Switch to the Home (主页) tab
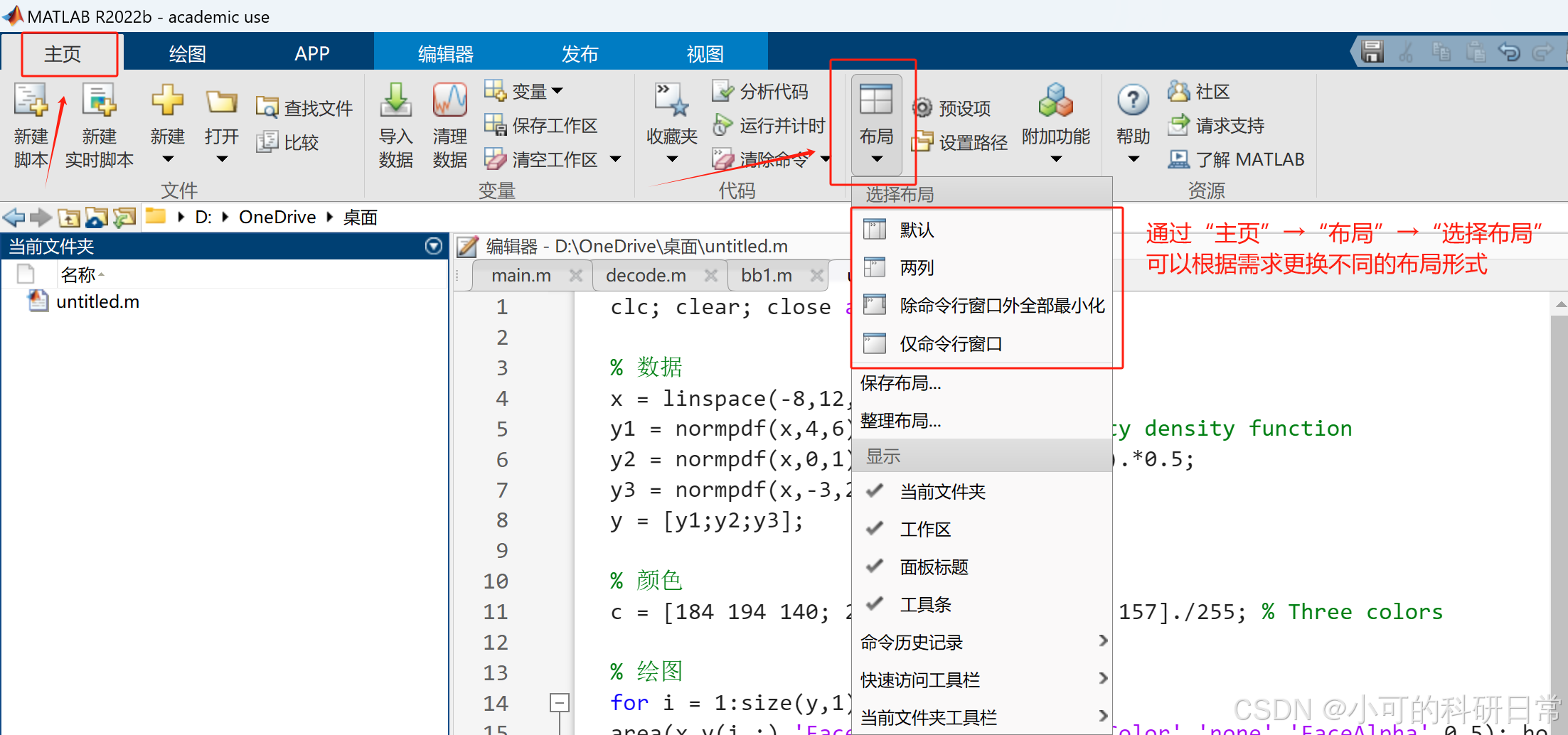1568x735 pixels. 63,54
